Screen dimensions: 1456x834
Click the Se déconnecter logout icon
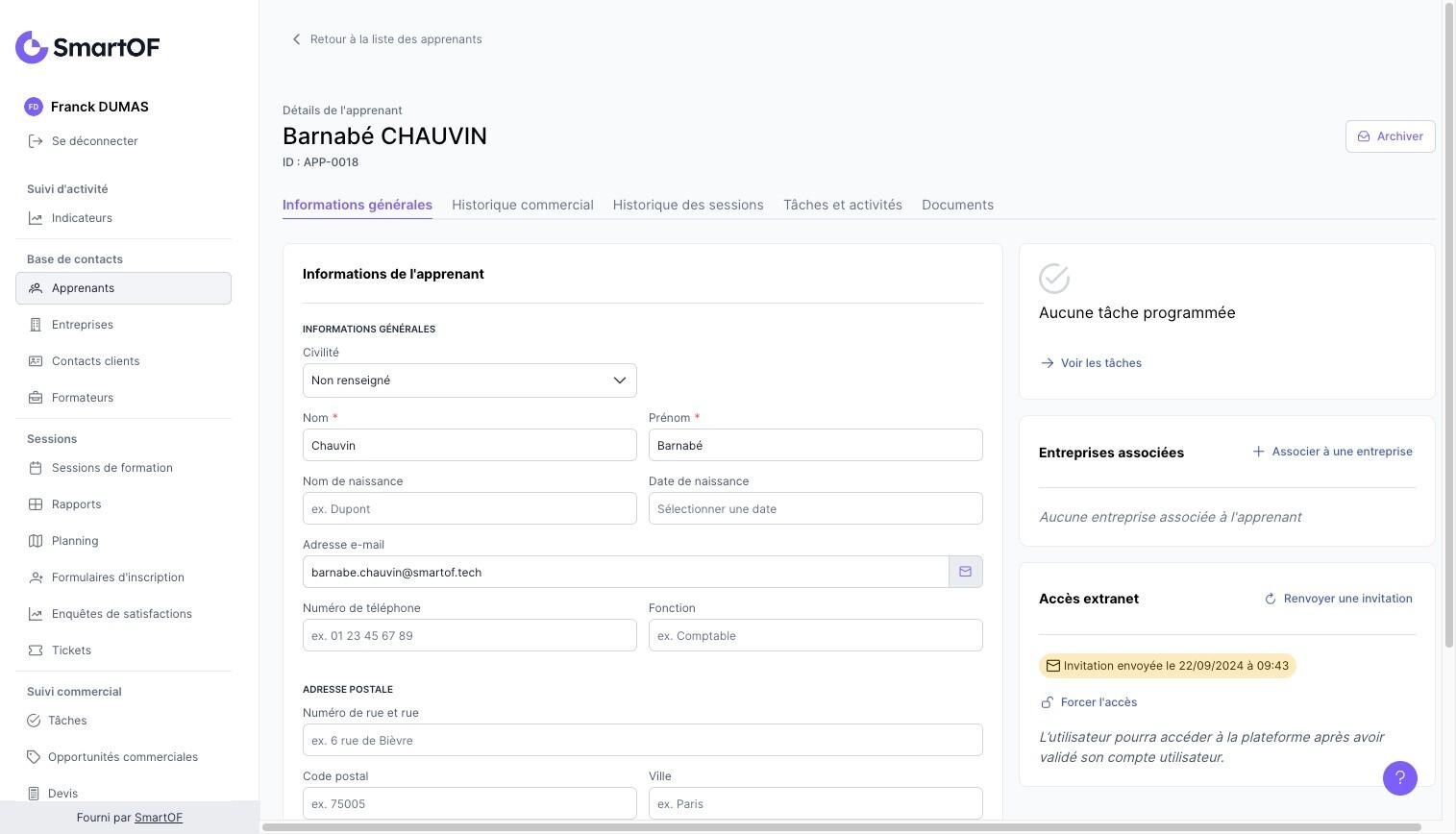[36, 141]
